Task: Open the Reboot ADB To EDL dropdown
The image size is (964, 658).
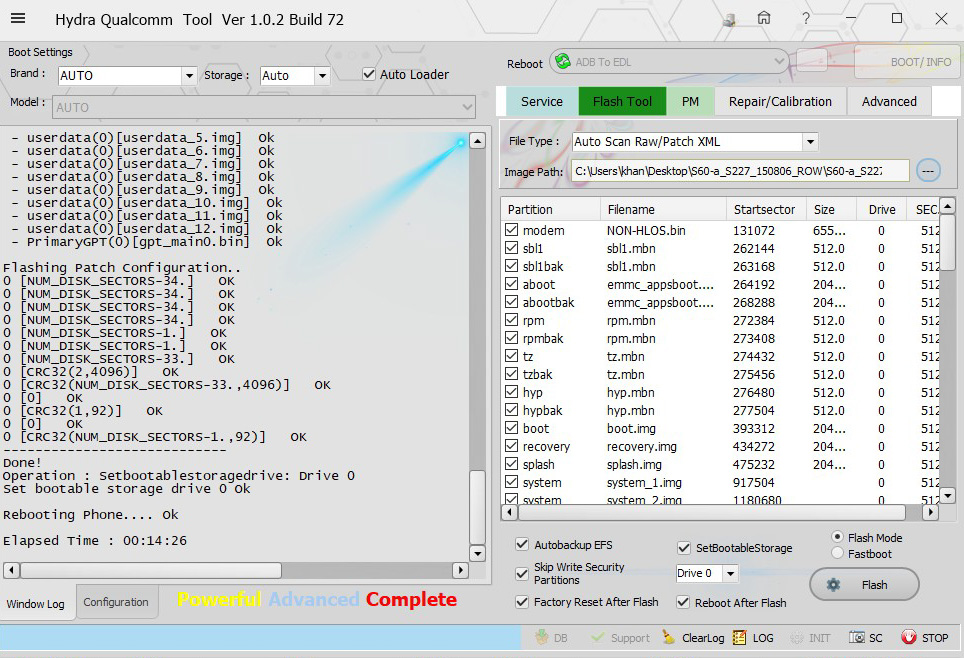Action: tap(778, 61)
